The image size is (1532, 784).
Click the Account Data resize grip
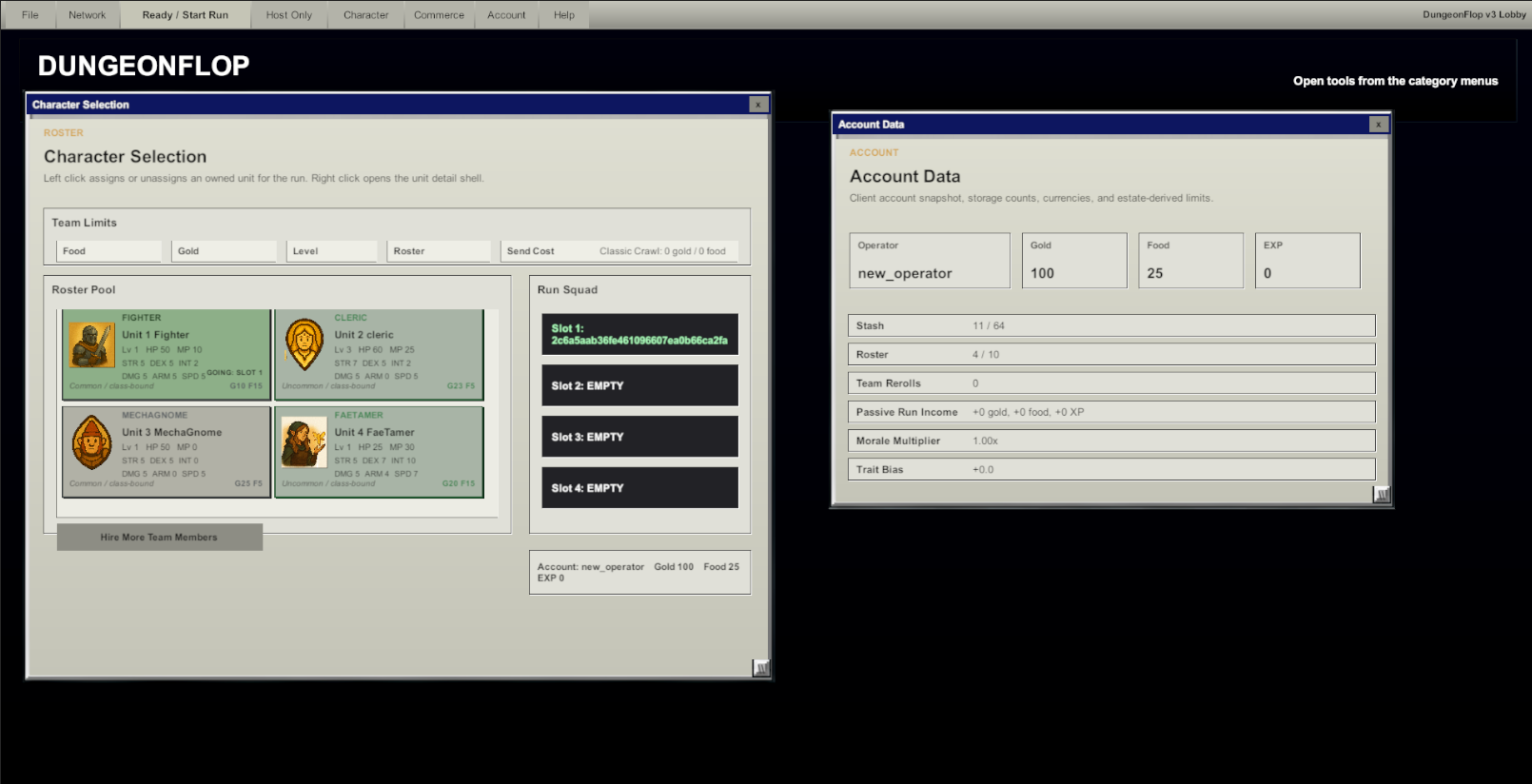click(1382, 495)
